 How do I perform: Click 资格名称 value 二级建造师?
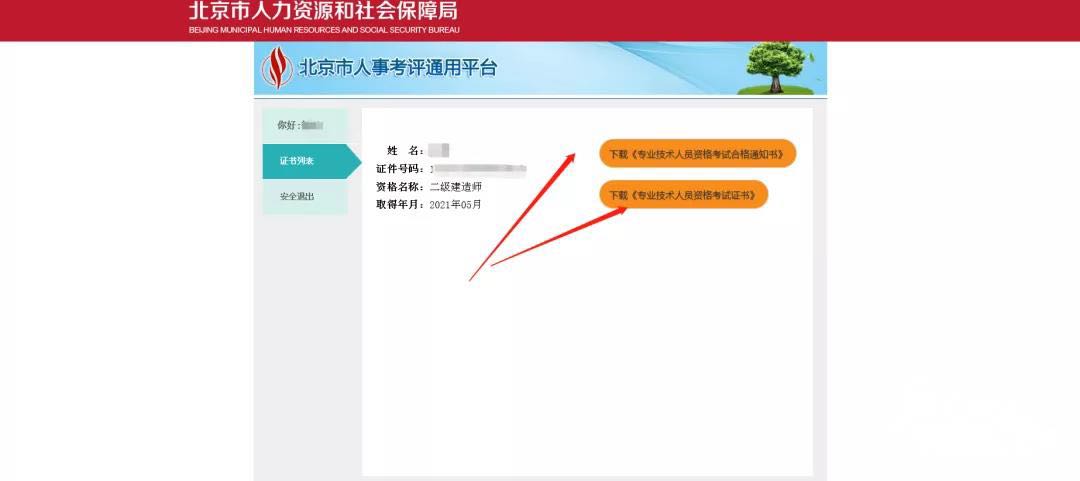click(455, 187)
